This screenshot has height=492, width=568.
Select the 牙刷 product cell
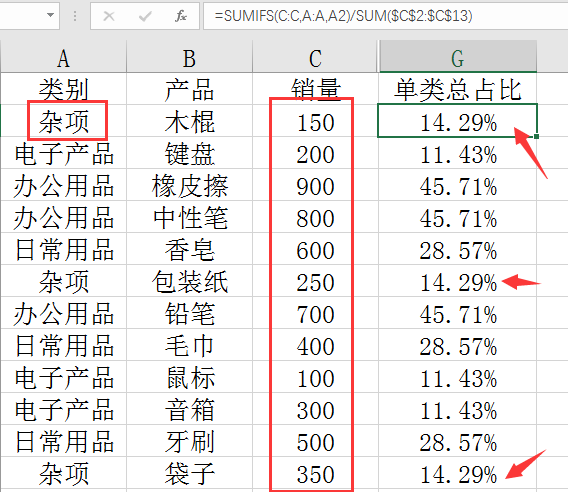pyautogui.click(x=189, y=441)
